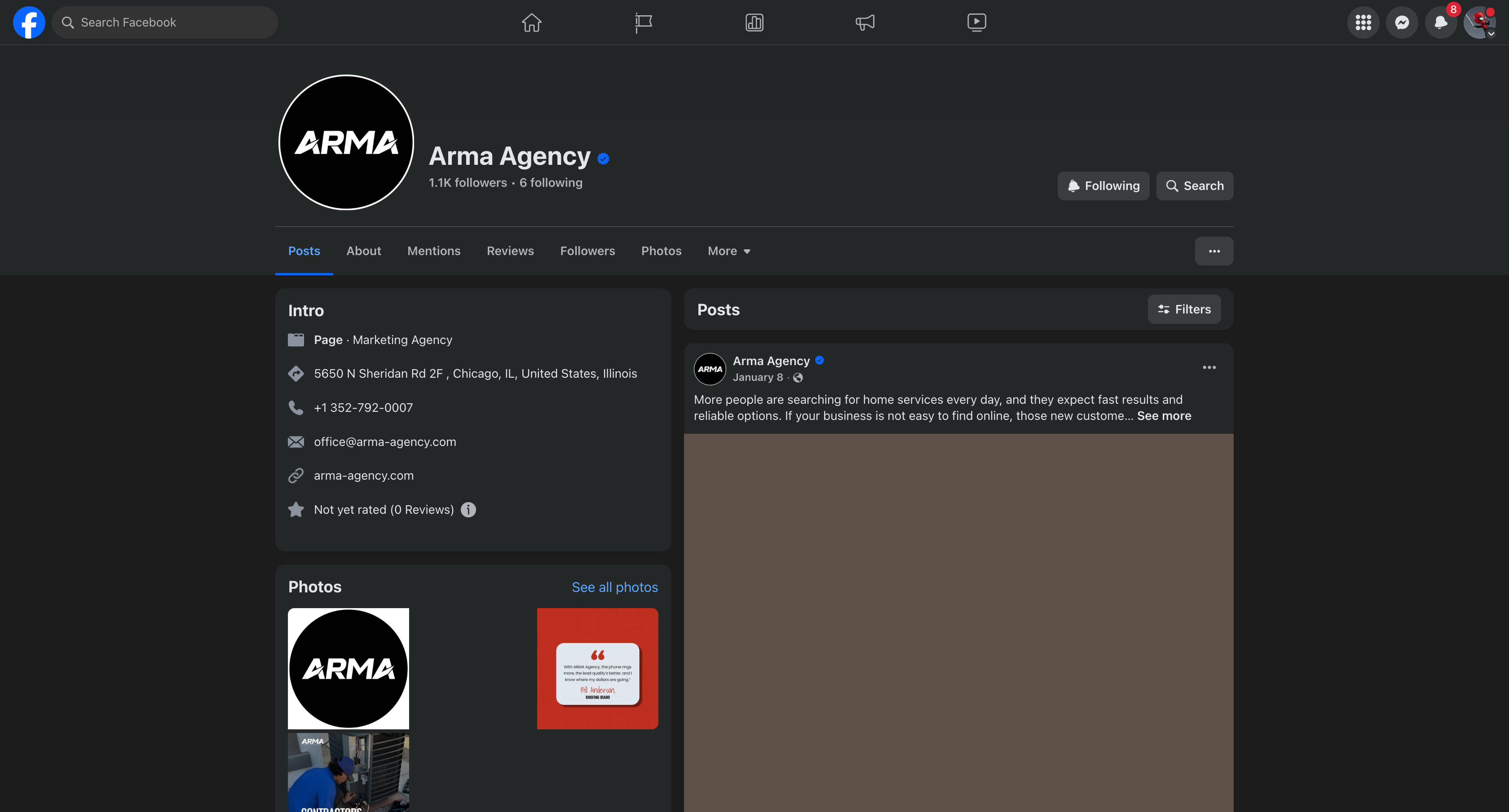Switch to the Posts tab
This screenshot has width=1509, height=812.
[304, 251]
